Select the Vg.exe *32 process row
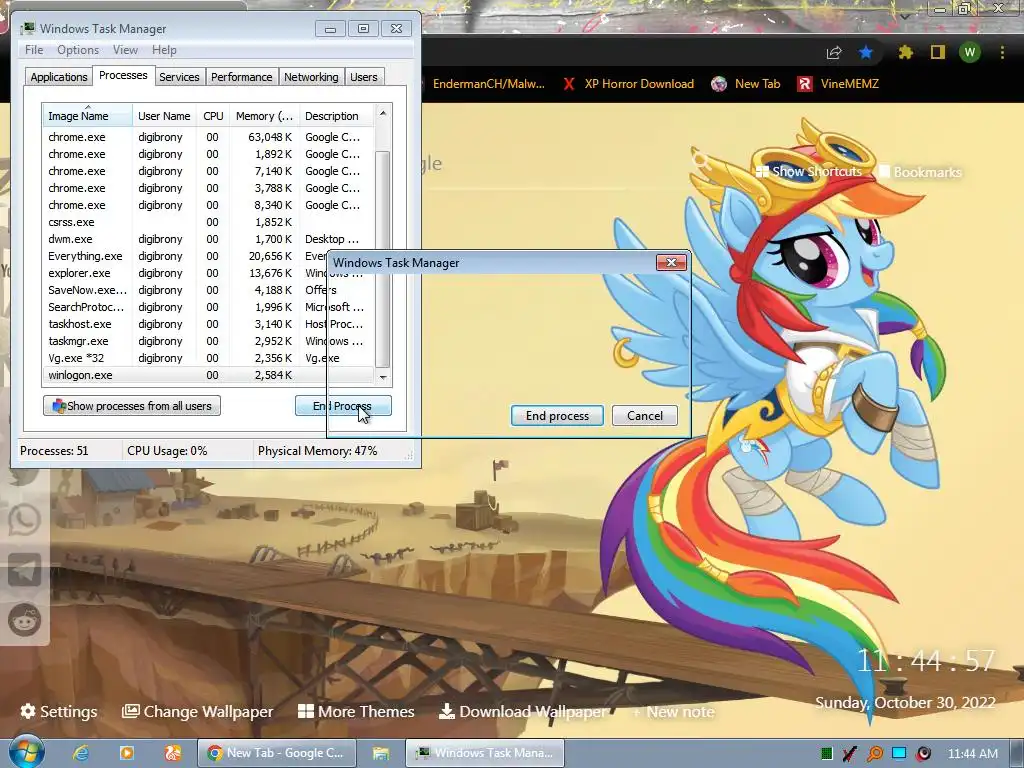Image resolution: width=1024 pixels, height=768 pixels. (x=209, y=358)
